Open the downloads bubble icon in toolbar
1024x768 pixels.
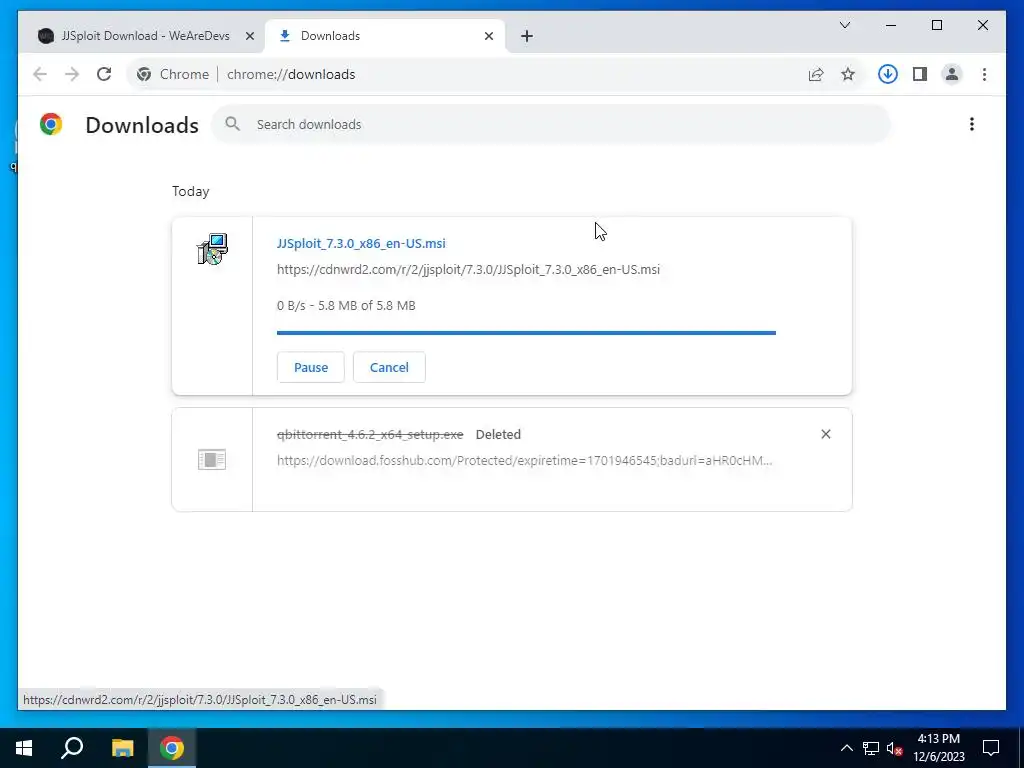tap(888, 74)
